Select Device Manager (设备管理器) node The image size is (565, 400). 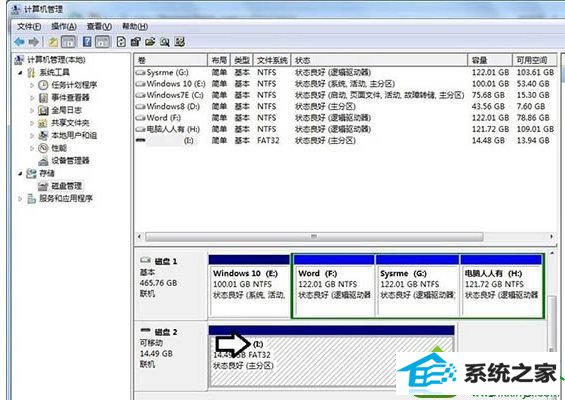pyautogui.click(x=70, y=160)
